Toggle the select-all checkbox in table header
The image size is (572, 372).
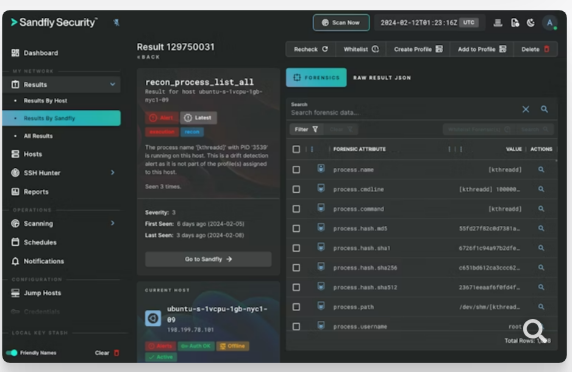point(296,149)
